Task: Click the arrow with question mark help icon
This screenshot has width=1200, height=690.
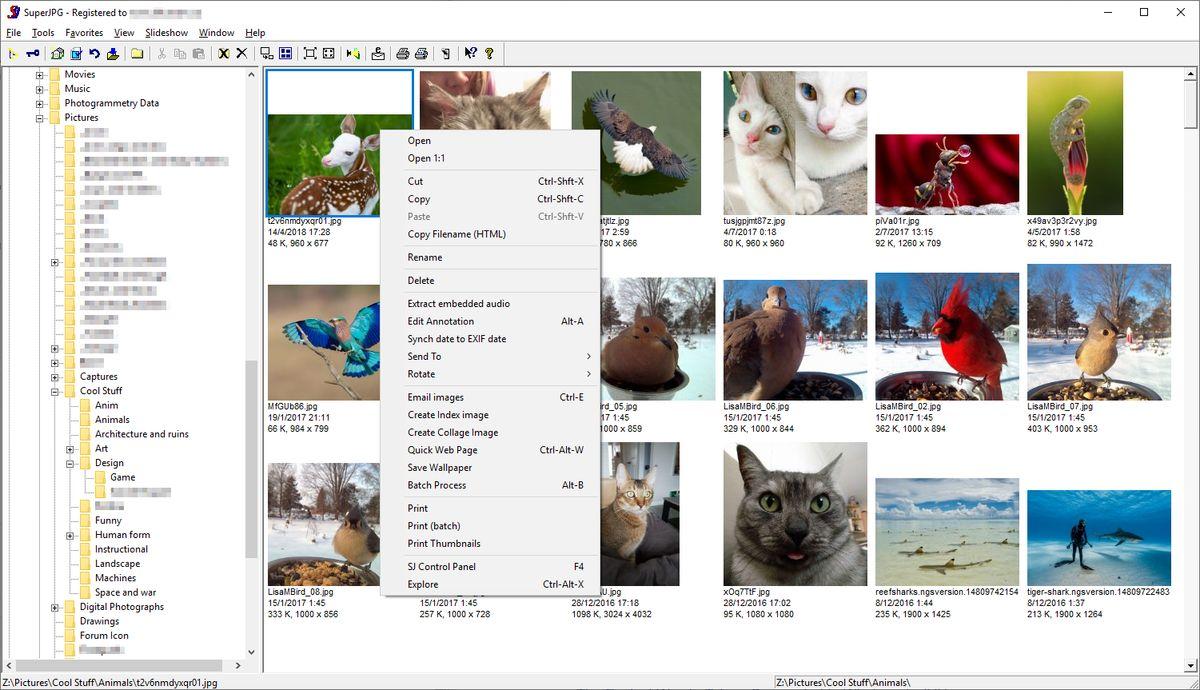Action: 470,53
